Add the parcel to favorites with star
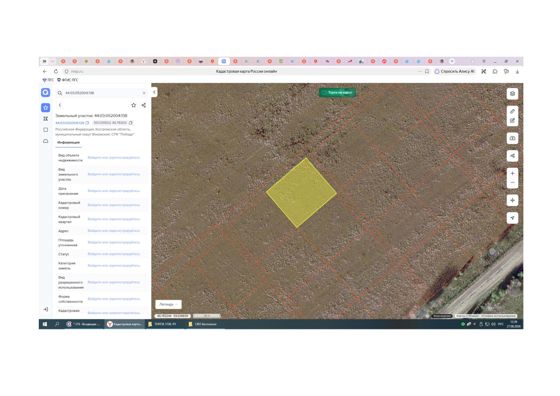Screen dimensions: 560x396 click(x=134, y=105)
